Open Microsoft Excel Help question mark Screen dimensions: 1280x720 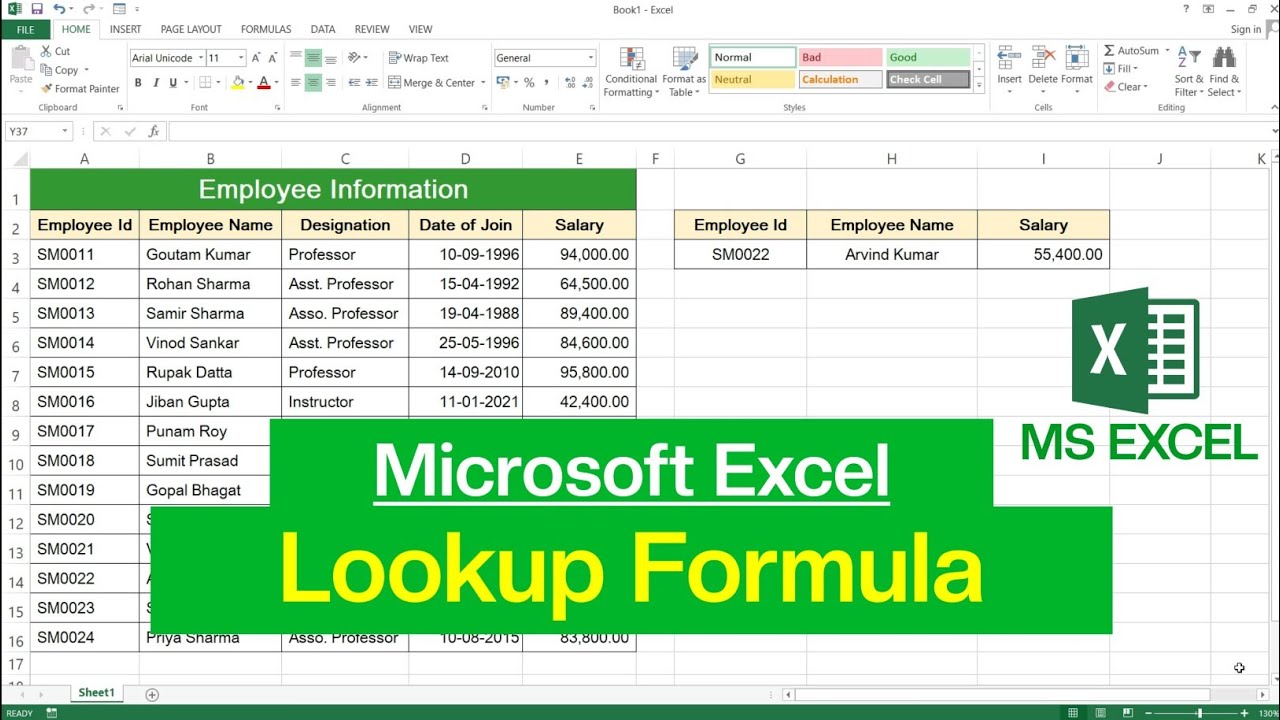pyautogui.click(x=1184, y=9)
